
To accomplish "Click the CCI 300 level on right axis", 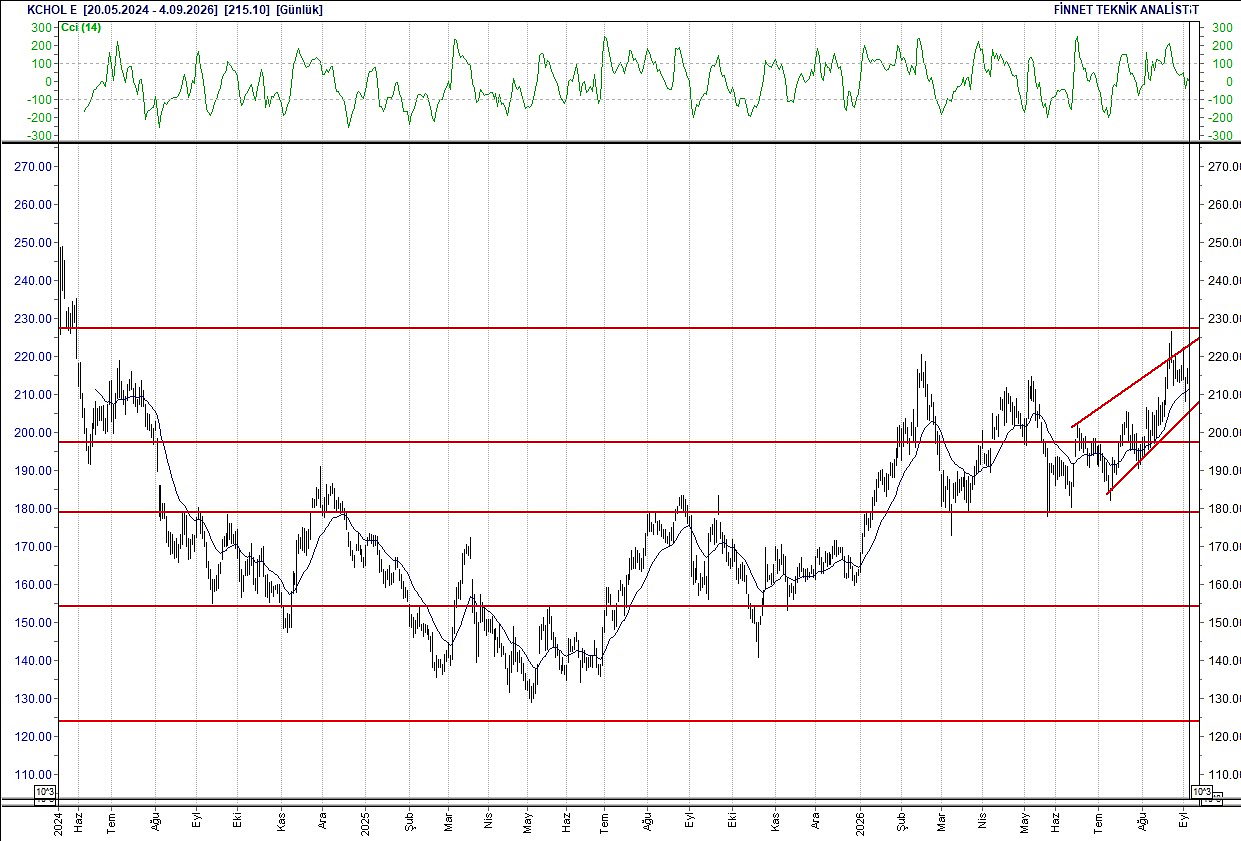I will point(1222,28).
